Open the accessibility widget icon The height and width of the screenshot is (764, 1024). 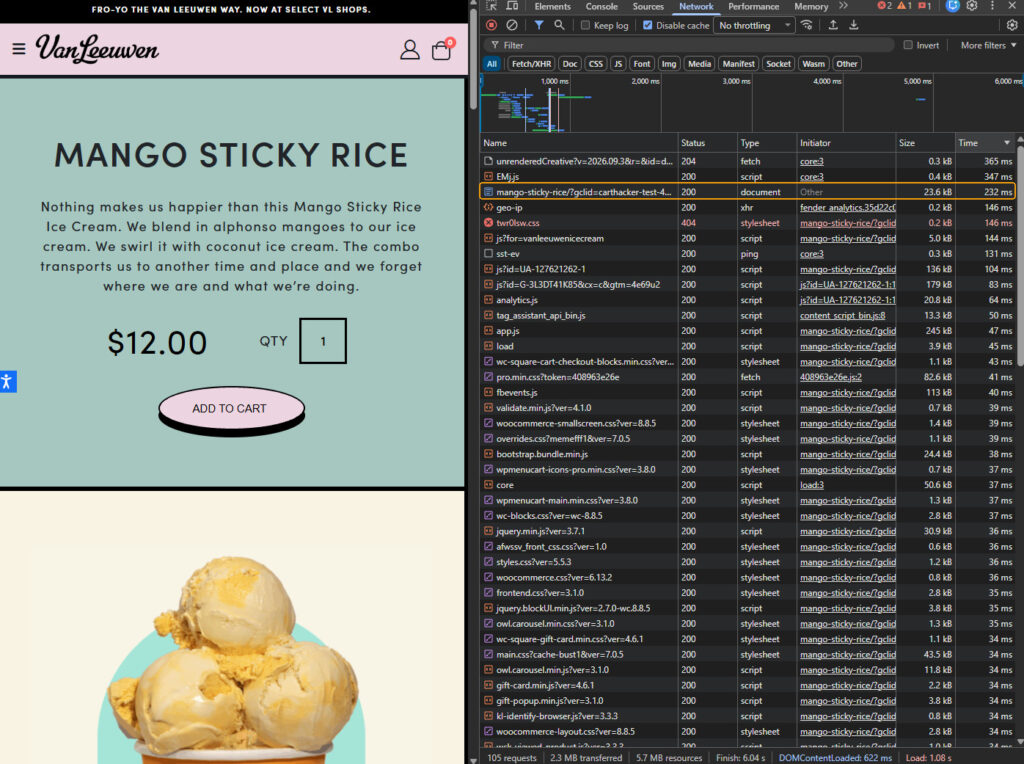click(7, 382)
